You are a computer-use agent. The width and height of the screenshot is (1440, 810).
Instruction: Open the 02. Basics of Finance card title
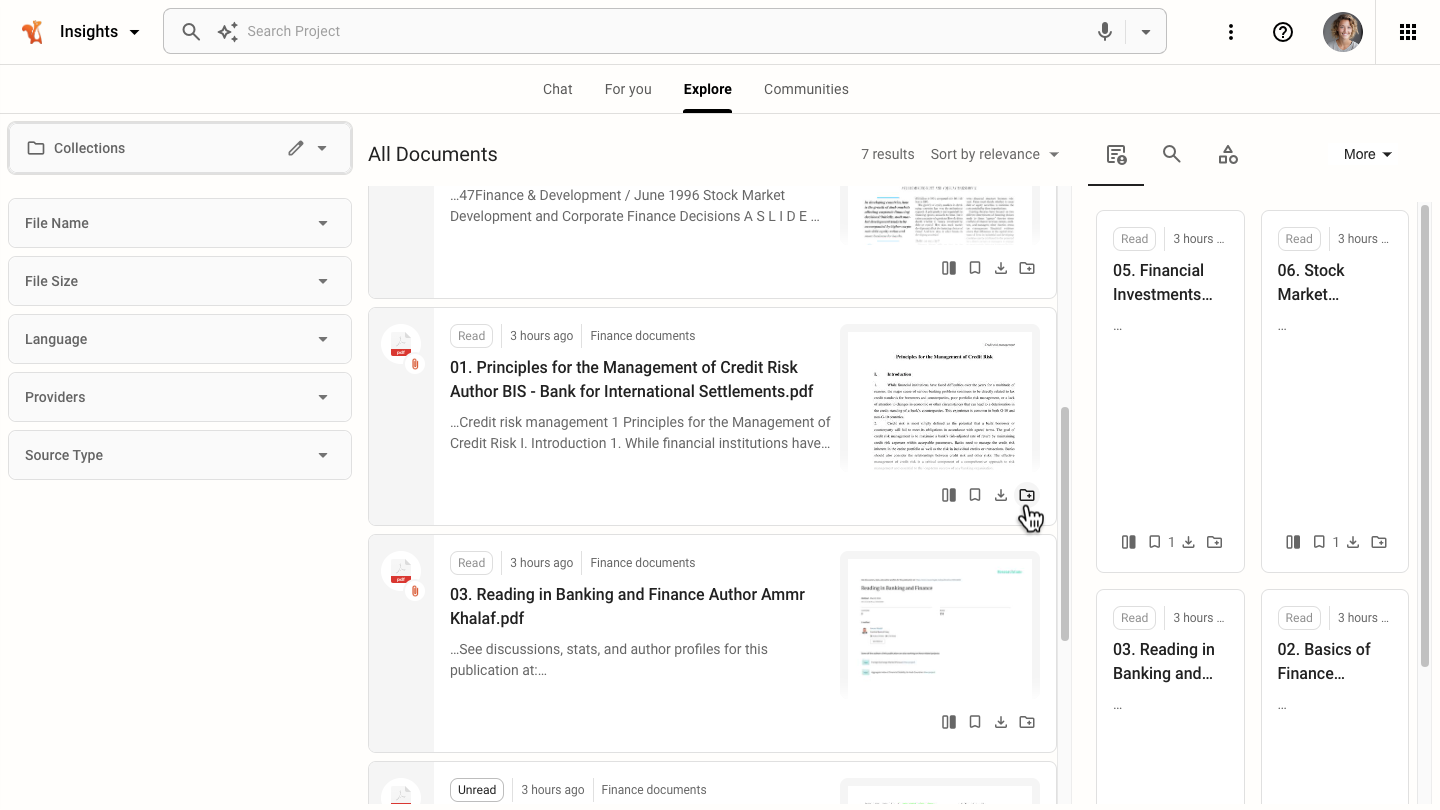click(1324, 661)
